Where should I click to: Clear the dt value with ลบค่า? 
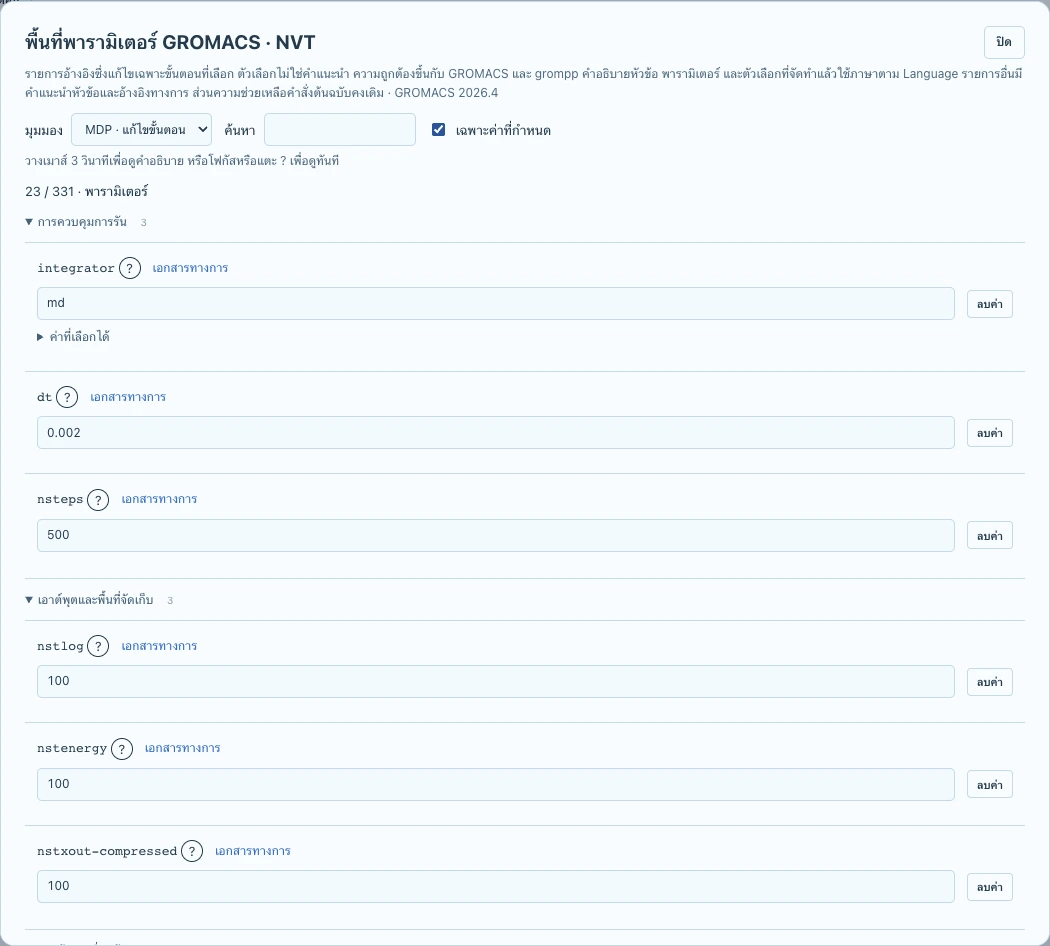pyautogui.click(x=990, y=434)
